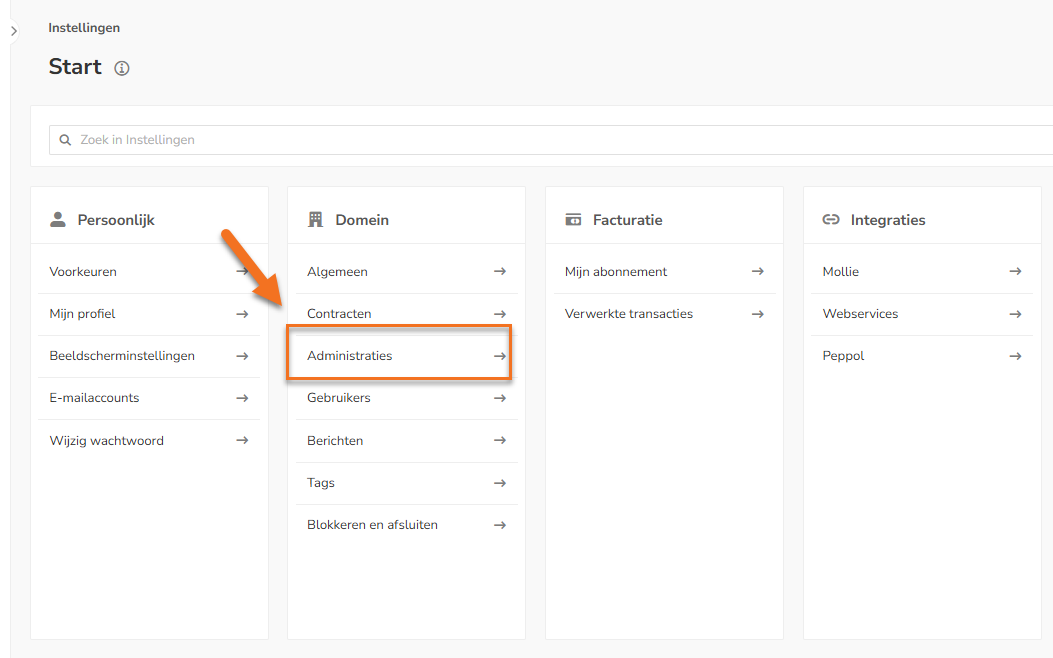Screen dimensions: 1053x658
Task: Open Voorkeuren settings
Action: (x=148, y=272)
